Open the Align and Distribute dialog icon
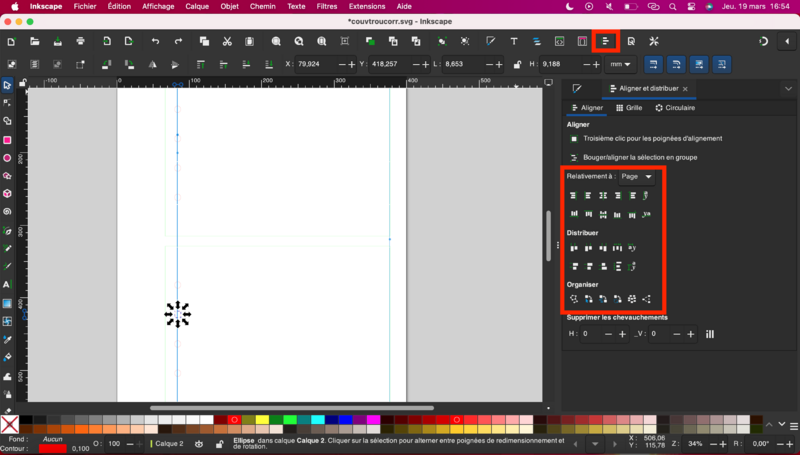Image resolution: width=800 pixels, height=455 pixels. tap(605, 41)
